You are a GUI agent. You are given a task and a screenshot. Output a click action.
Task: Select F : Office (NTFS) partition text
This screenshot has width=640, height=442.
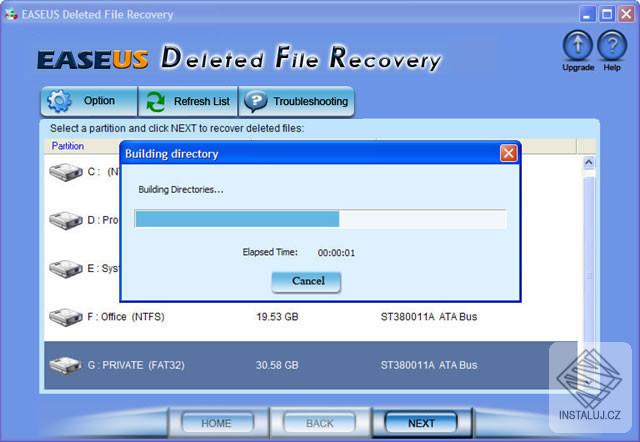click(126, 317)
